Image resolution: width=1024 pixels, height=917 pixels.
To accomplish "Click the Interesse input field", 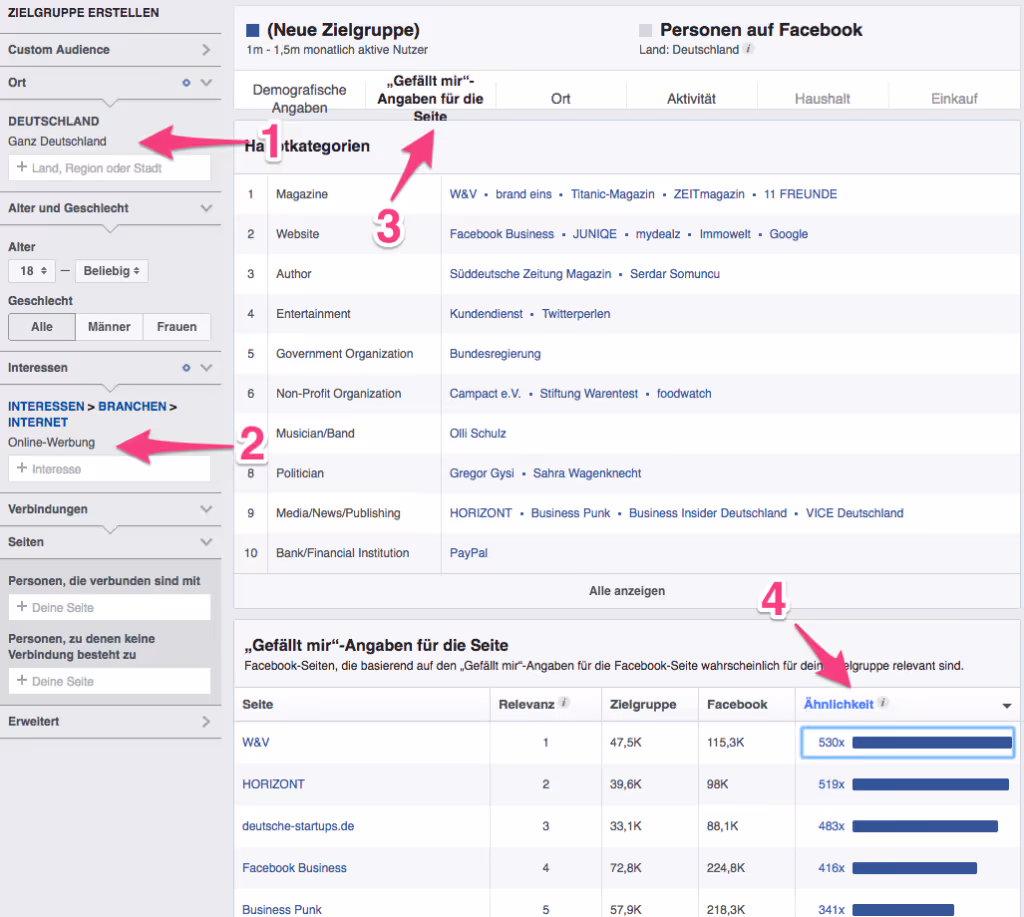I will [110, 469].
